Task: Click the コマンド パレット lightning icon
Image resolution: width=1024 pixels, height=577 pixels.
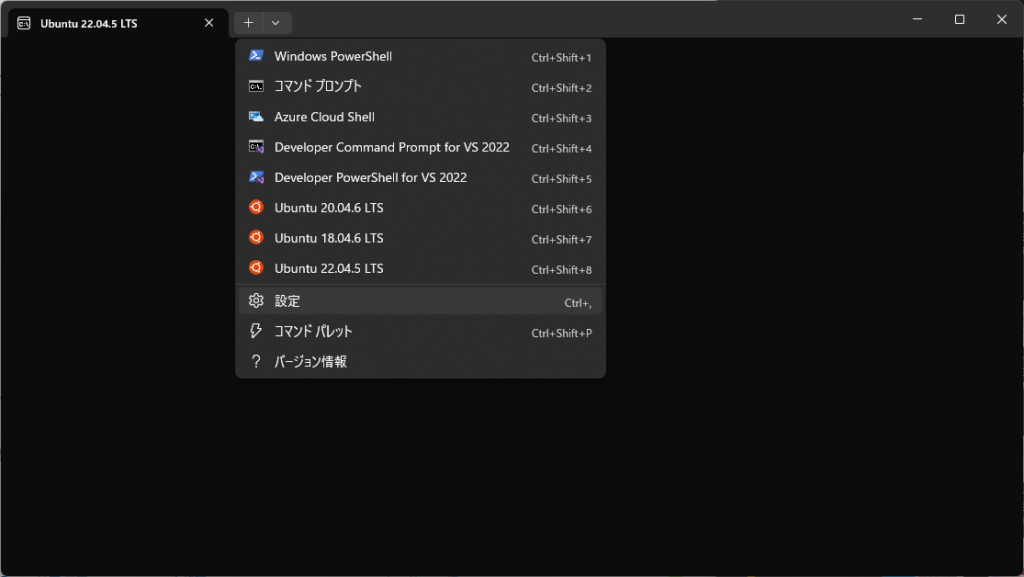Action: pyautogui.click(x=257, y=331)
